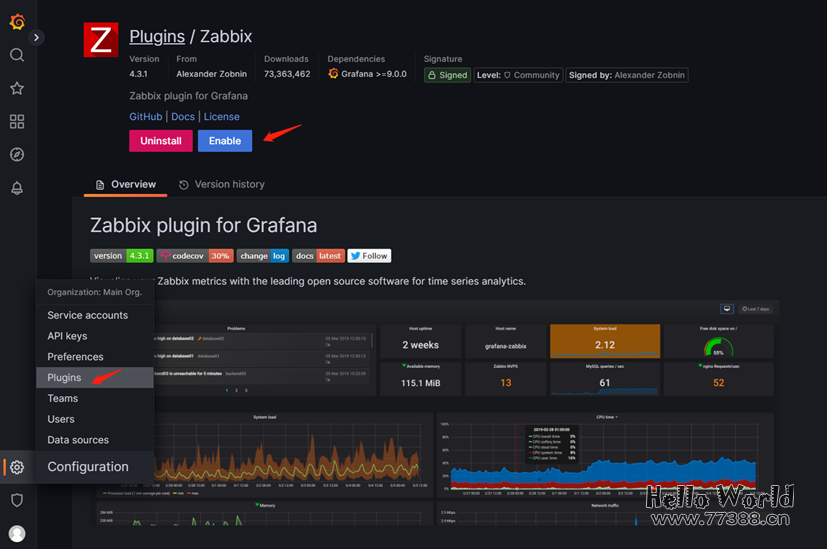Image resolution: width=827 pixels, height=549 pixels.
Task: Switch to the Overview tab
Action: tap(126, 185)
